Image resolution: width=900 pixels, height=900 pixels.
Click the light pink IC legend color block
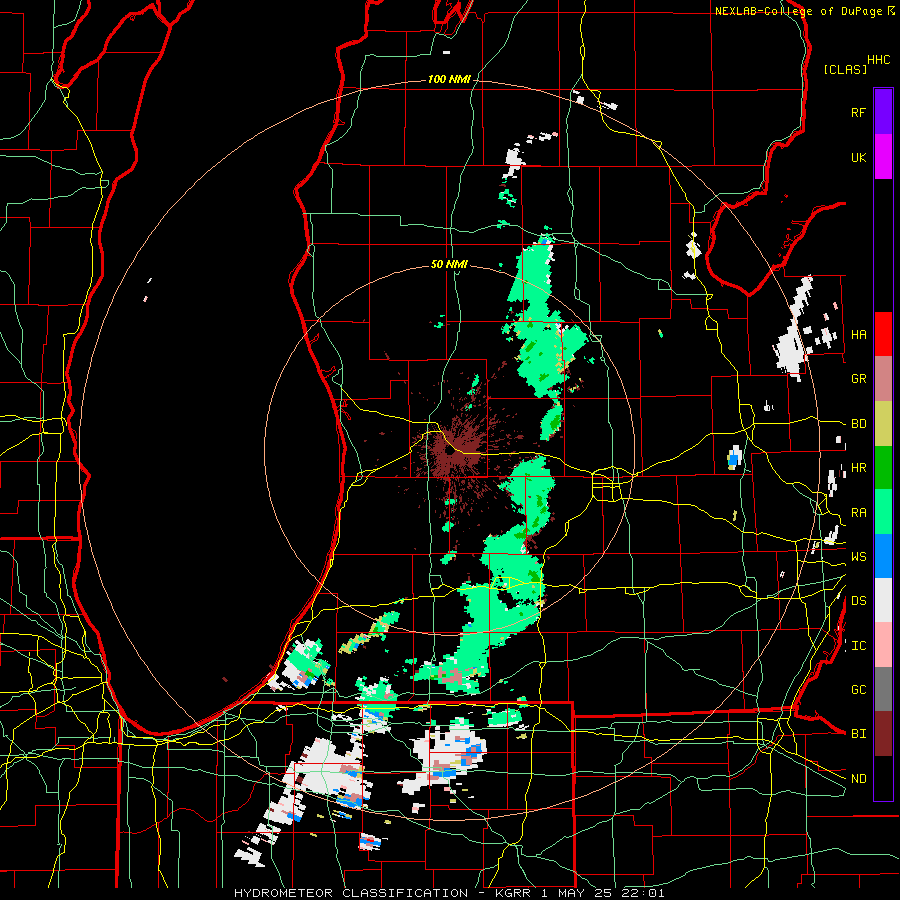click(x=883, y=645)
